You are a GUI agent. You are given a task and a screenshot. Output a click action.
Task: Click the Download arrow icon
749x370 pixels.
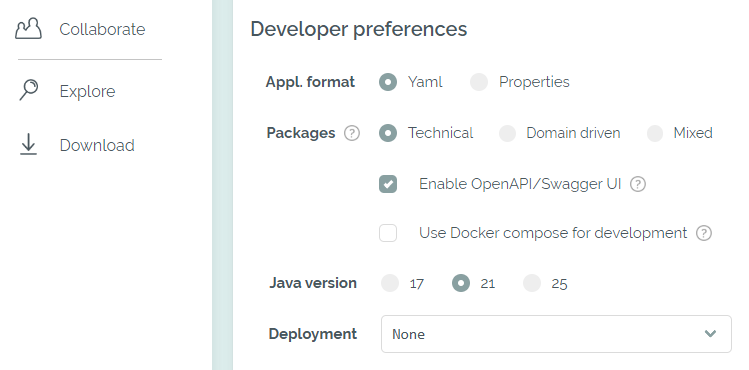[28, 145]
